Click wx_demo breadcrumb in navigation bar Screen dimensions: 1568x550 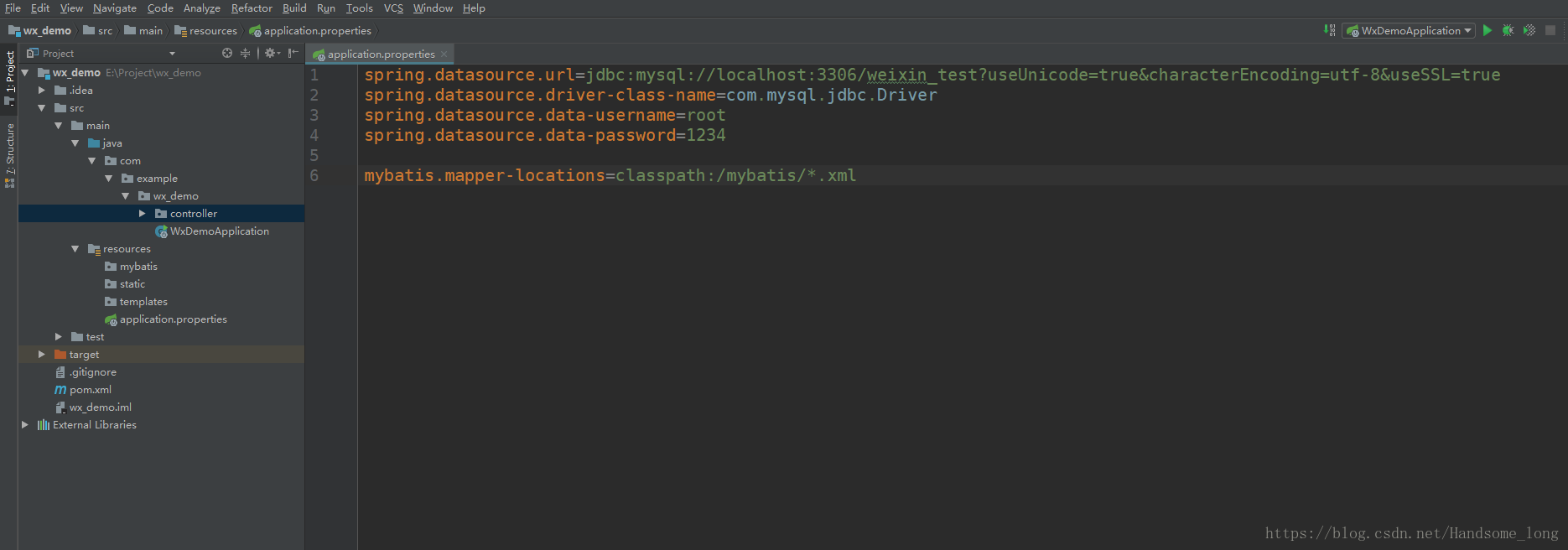click(39, 31)
